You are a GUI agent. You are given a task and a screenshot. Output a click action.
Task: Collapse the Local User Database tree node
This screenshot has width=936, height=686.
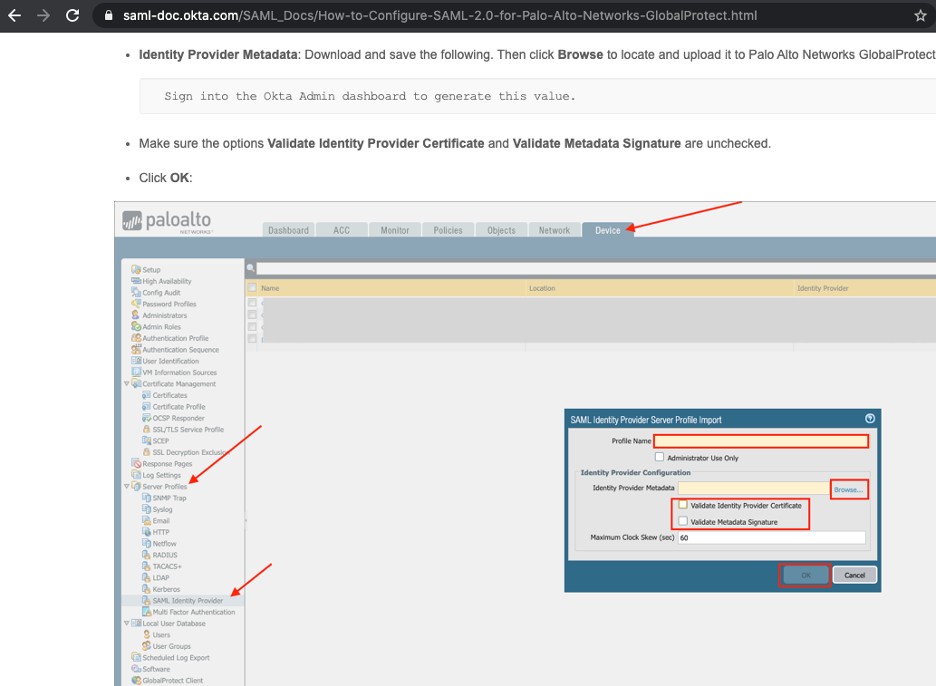(x=127, y=623)
